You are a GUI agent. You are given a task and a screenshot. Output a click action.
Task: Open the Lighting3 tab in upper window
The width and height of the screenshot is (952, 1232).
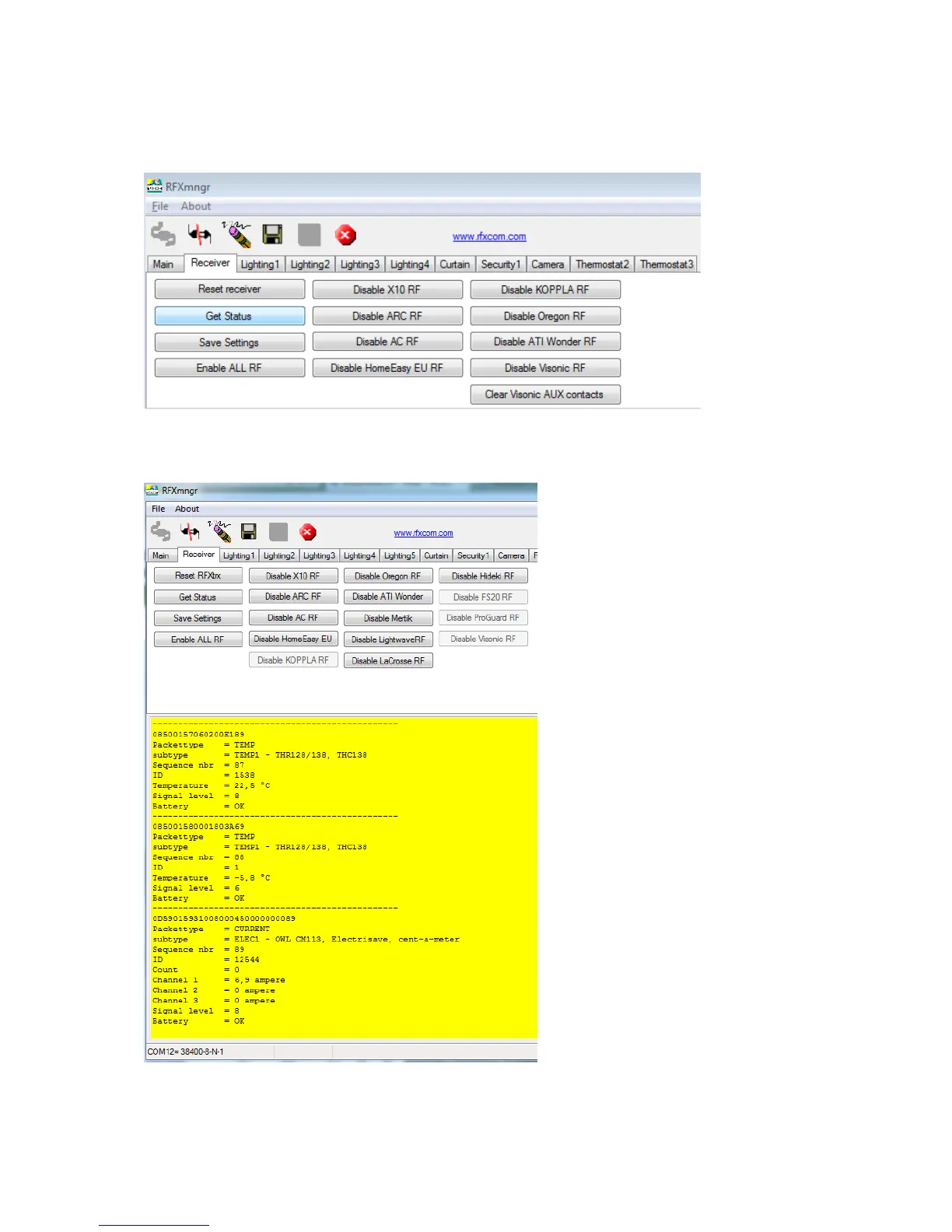[x=359, y=264]
